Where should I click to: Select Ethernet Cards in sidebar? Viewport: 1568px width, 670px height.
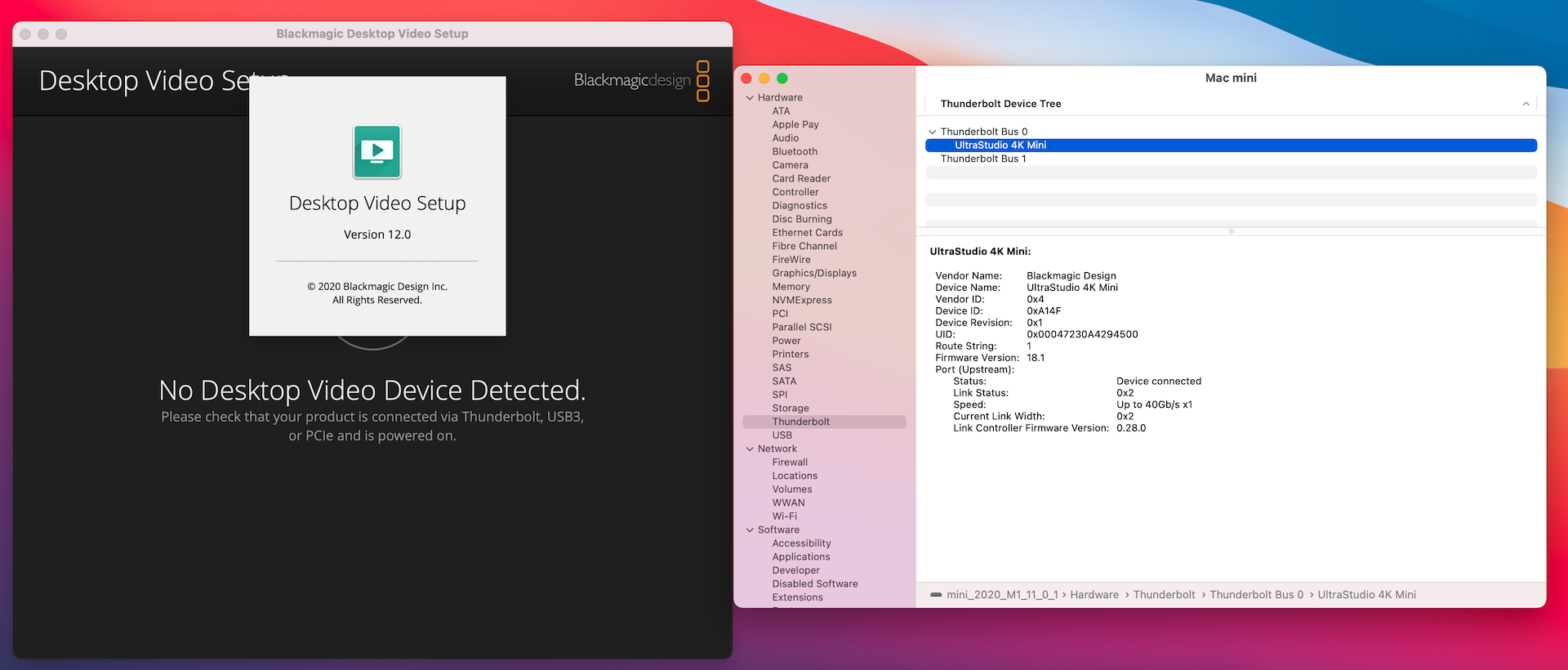click(x=807, y=233)
